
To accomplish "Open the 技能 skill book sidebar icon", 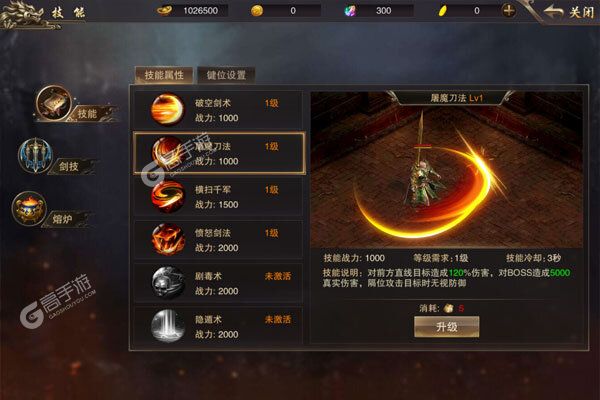I will pyautogui.click(x=54, y=103).
